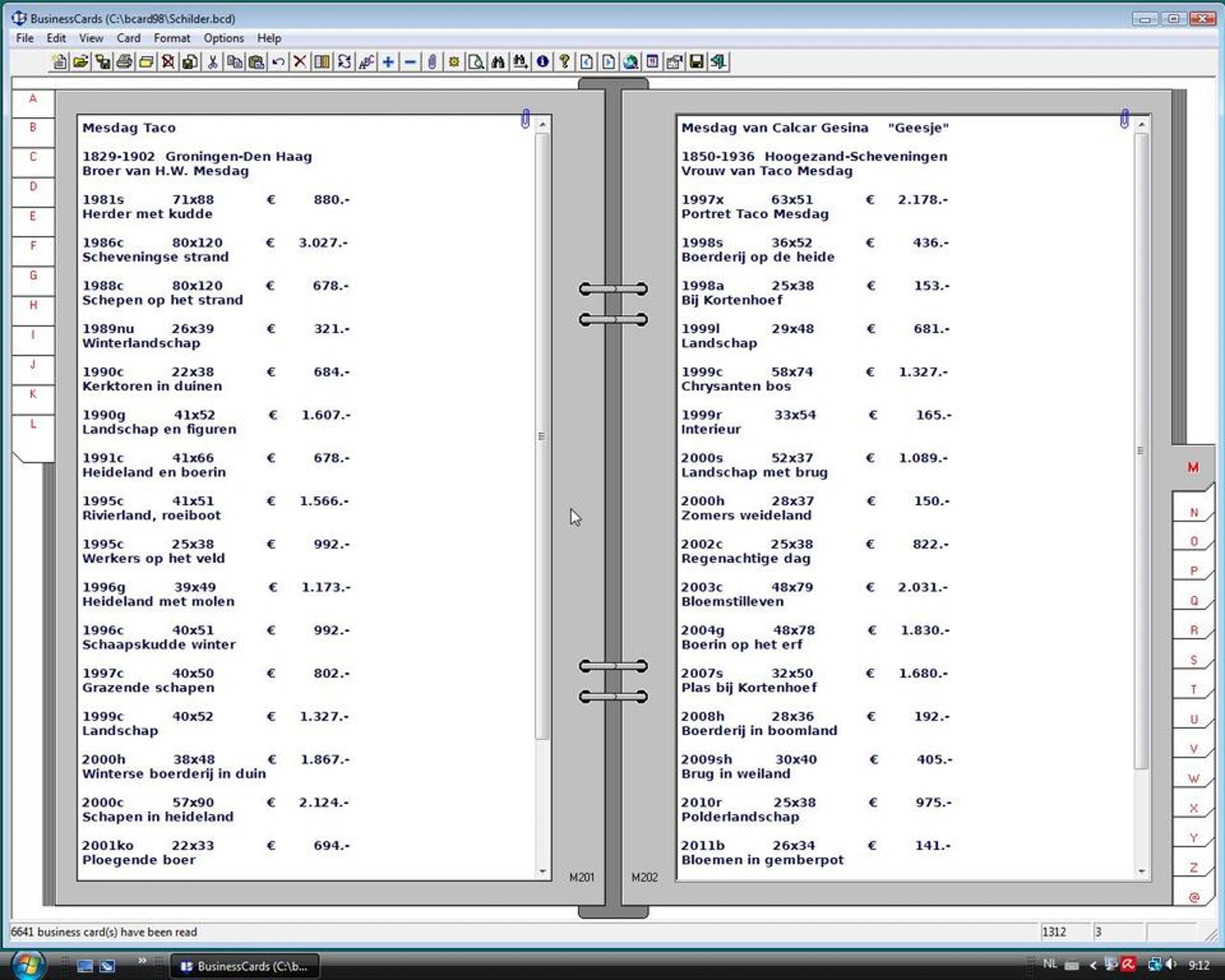This screenshot has width=1225, height=980.
Task: Click the Print icon in toolbar
Action: tap(124, 62)
